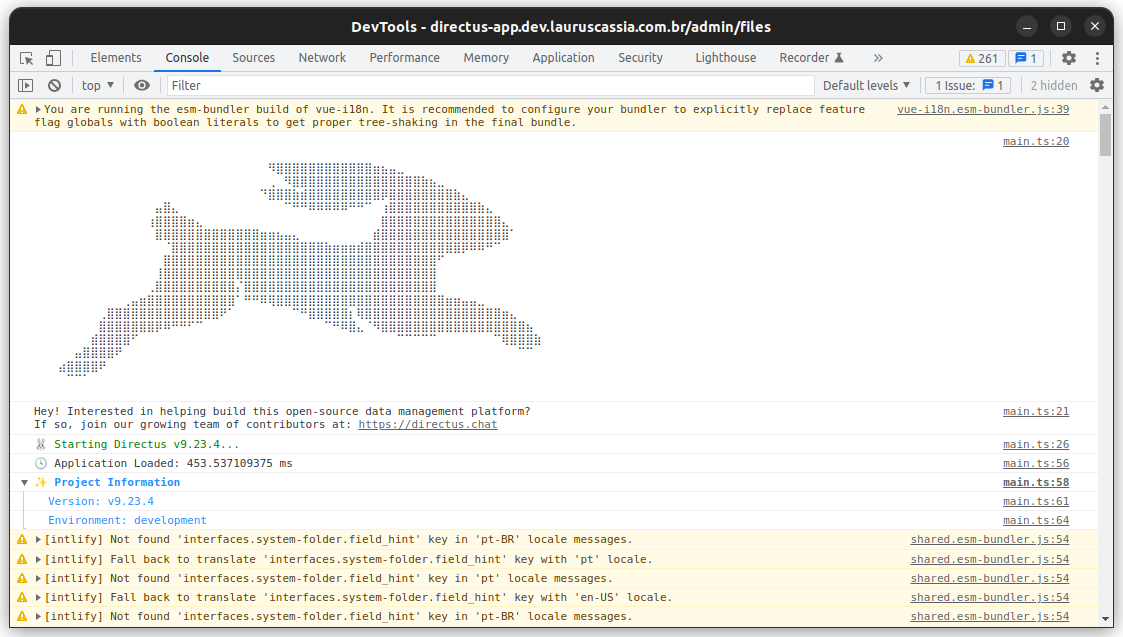
Task: Open source link main.ts:56
Action: point(1036,464)
